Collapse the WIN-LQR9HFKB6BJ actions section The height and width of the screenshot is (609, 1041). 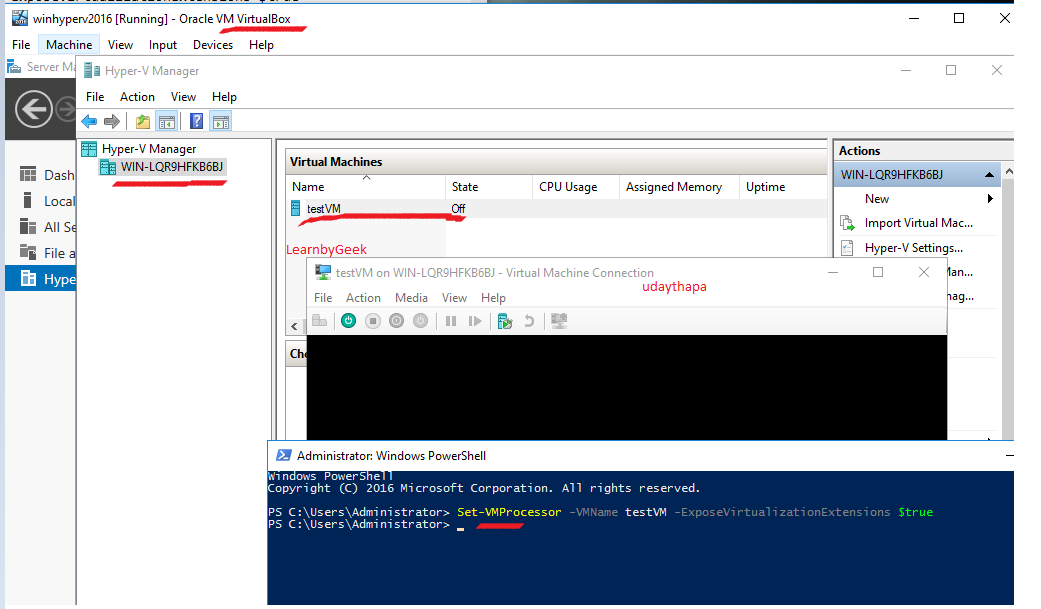(988, 172)
